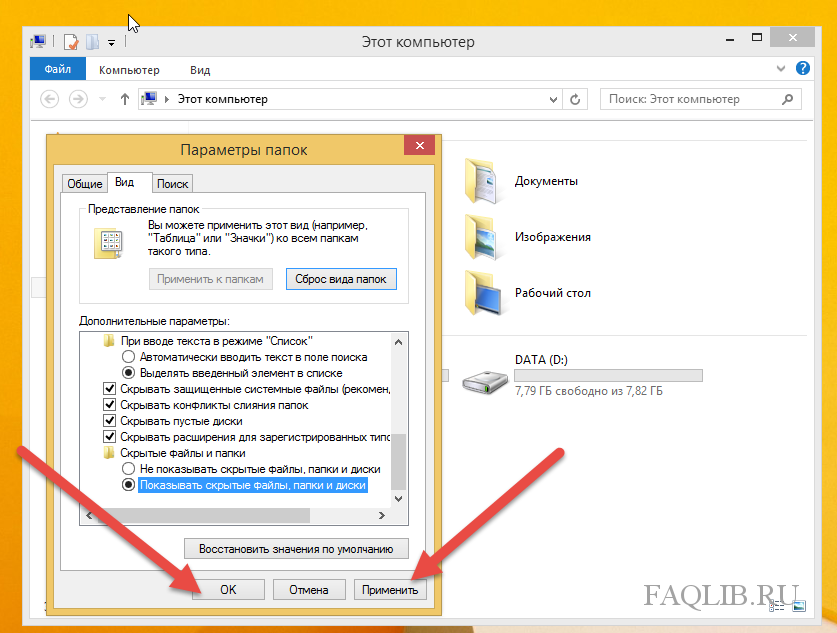Close the Параметры папок dialog
The image size is (837, 633).
click(420, 146)
